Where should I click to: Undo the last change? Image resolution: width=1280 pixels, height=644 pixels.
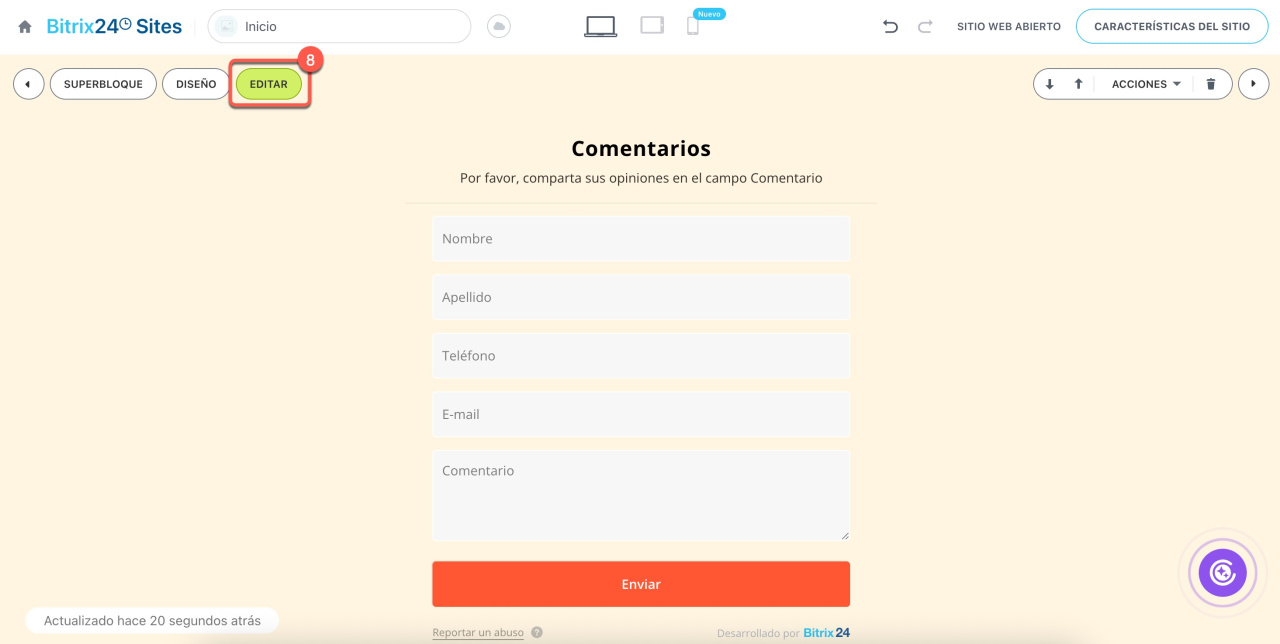(890, 27)
